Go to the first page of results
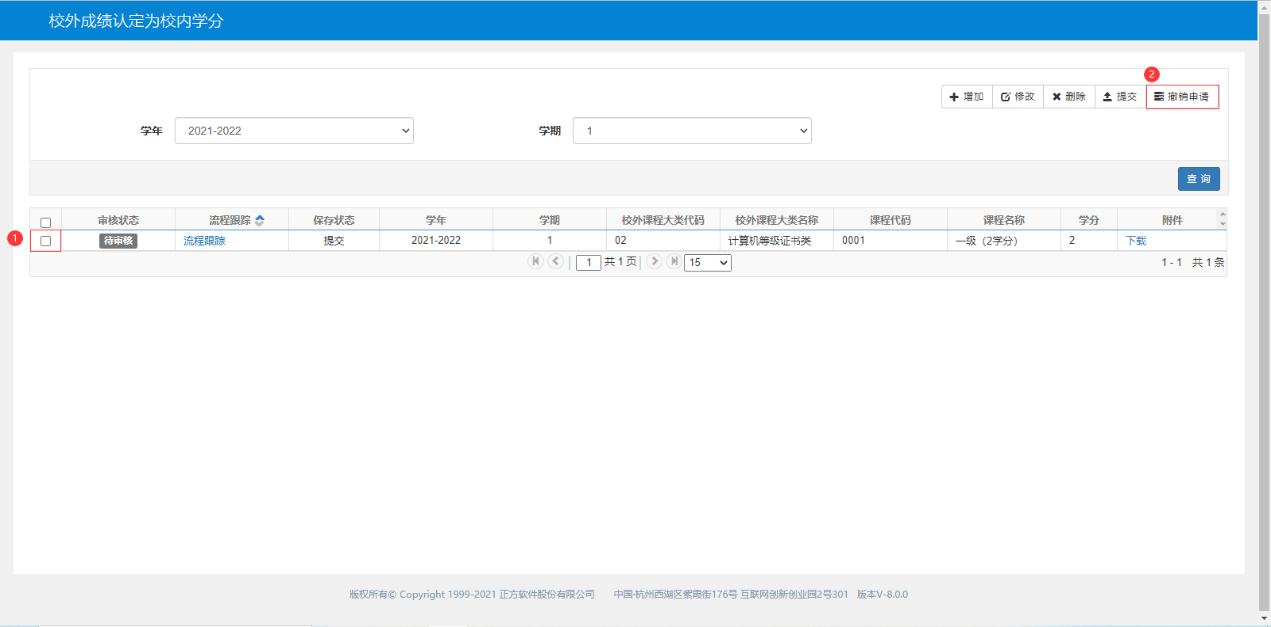The image size is (1271, 627). 536,262
